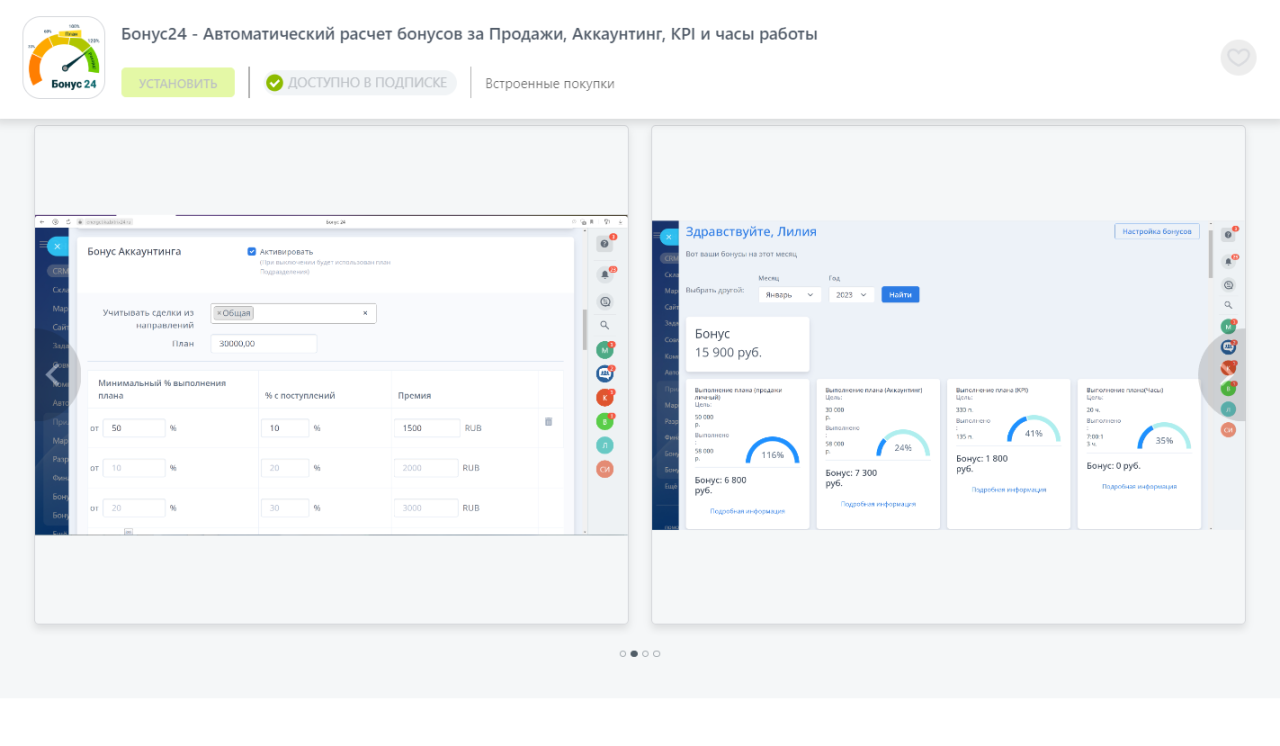This screenshot has height=746, width=1280.
Task: Select teal Л avatar in Бонус Аккаунтинга screenshot
Action: coord(604,445)
